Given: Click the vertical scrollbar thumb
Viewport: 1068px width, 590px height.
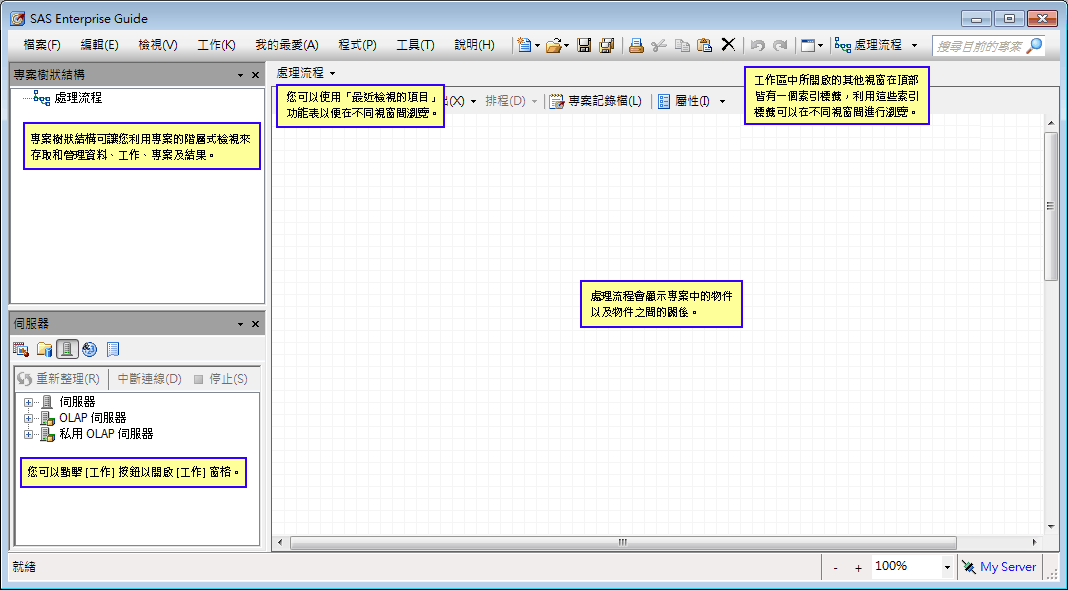Looking at the screenshot, I should [x=1050, y=206].
